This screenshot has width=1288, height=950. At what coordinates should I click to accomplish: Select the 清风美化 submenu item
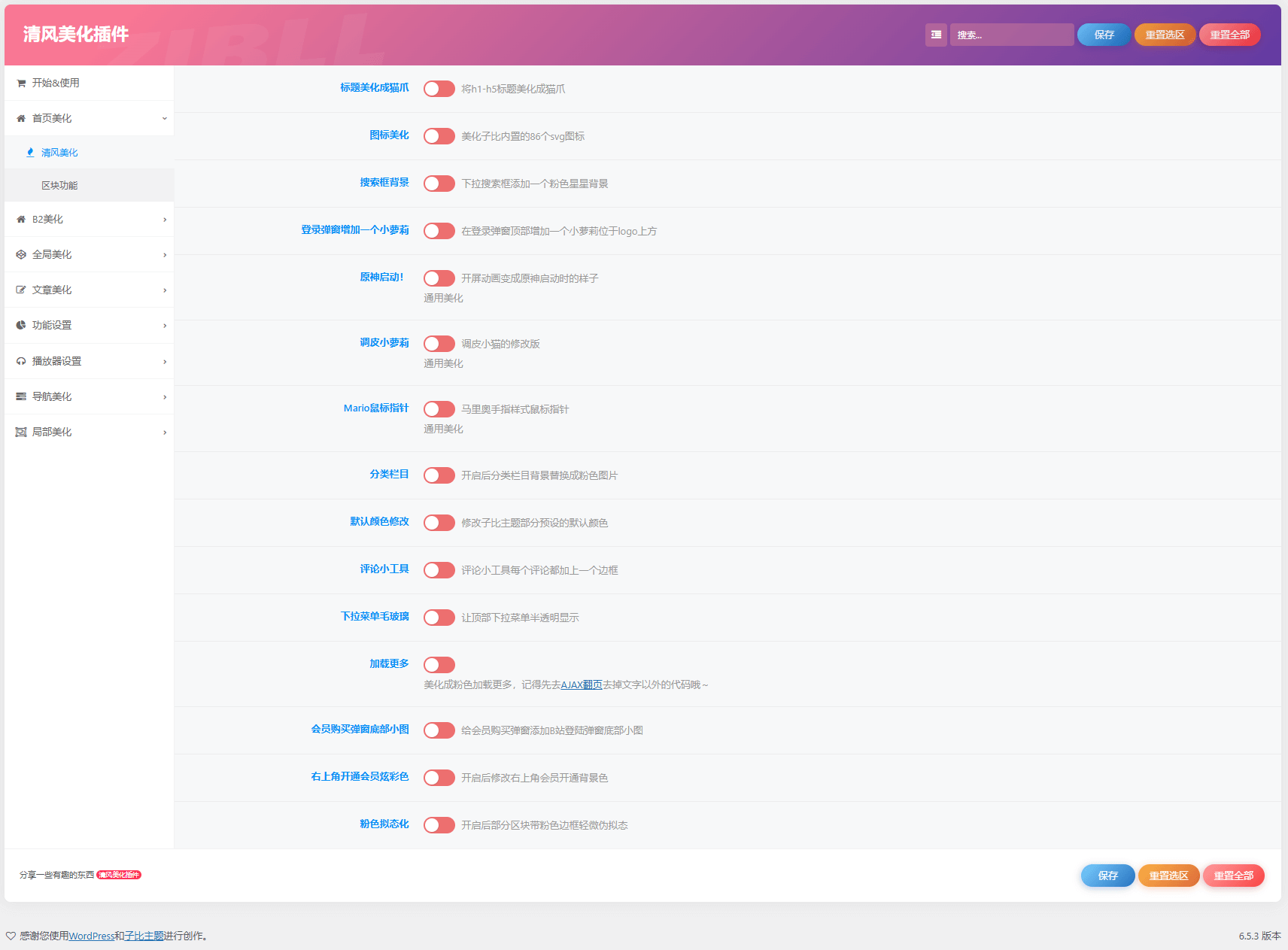89,153
